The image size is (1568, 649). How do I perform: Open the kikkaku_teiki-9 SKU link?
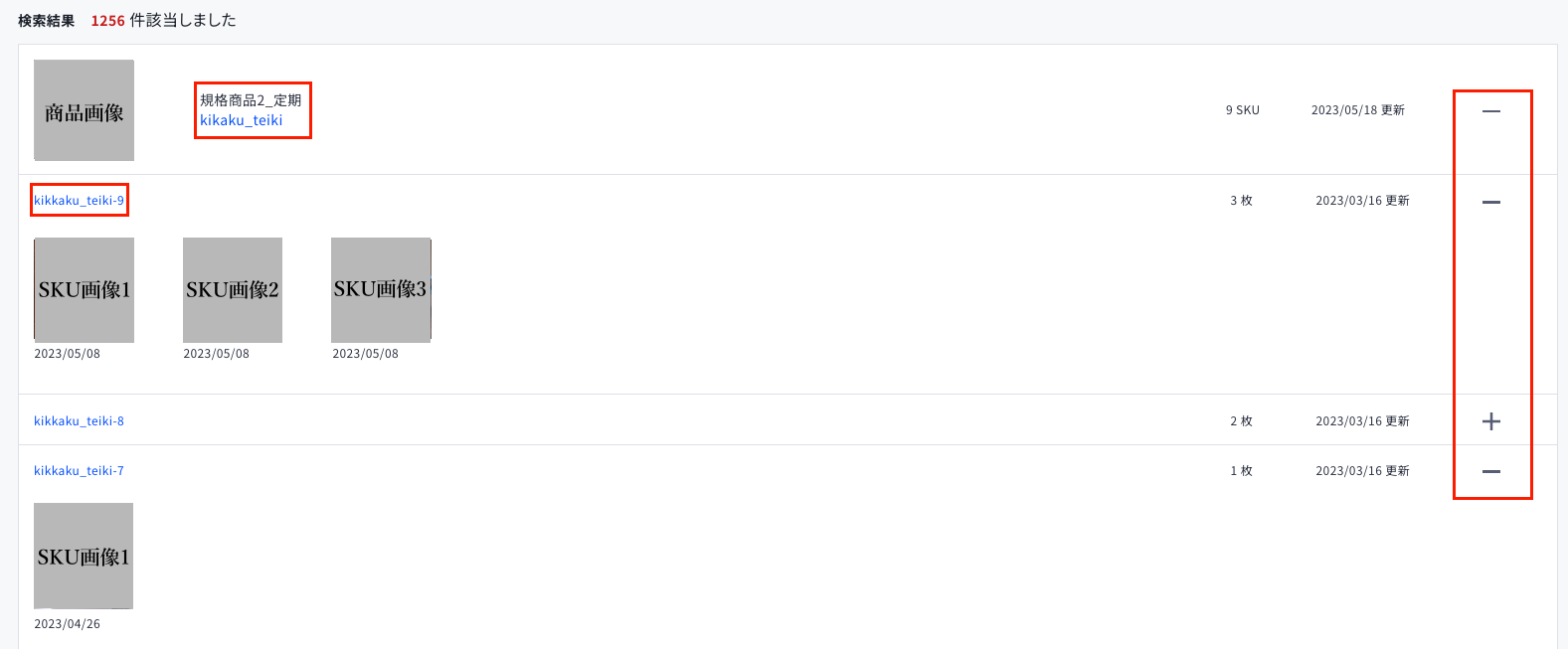[80, 201]
